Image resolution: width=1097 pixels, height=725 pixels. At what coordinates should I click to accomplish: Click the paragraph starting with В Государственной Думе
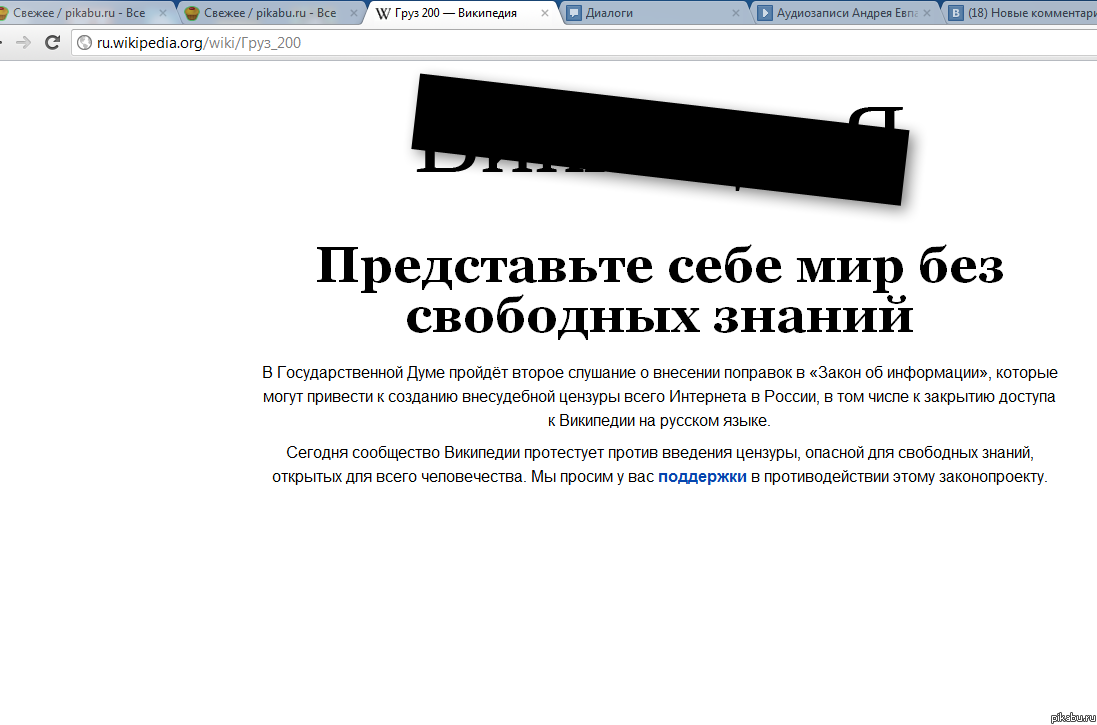660,397
